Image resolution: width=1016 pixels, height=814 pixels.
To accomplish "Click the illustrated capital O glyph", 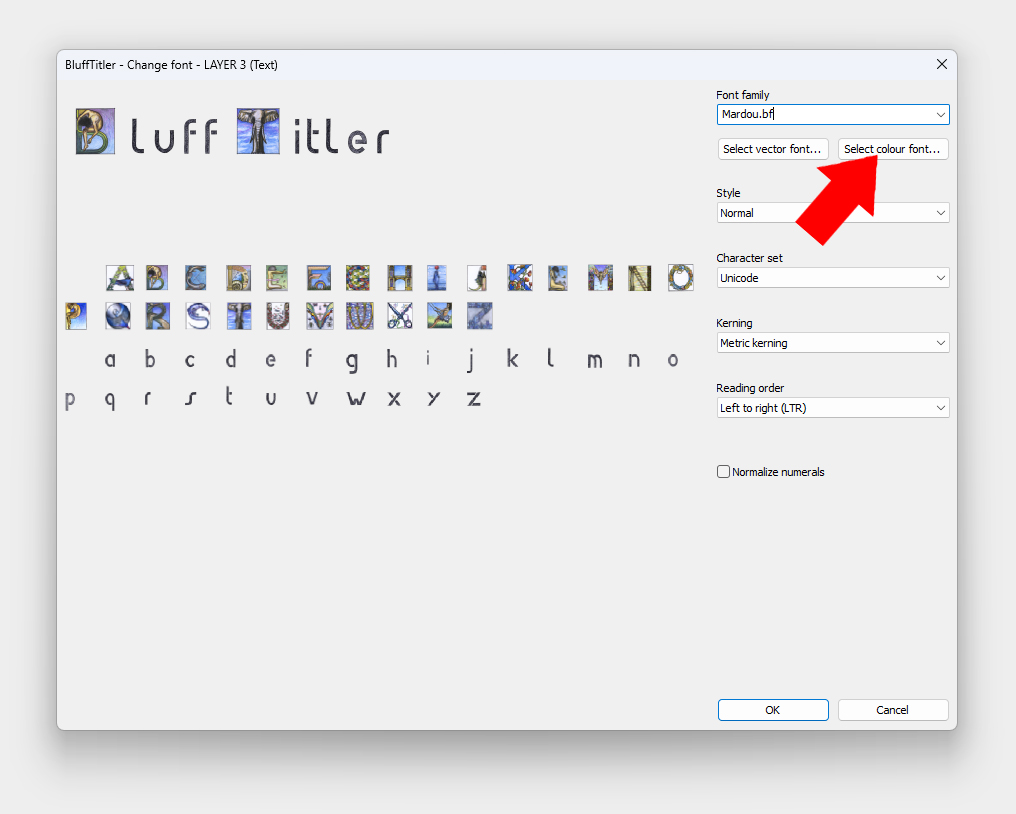I will (680, 278).
